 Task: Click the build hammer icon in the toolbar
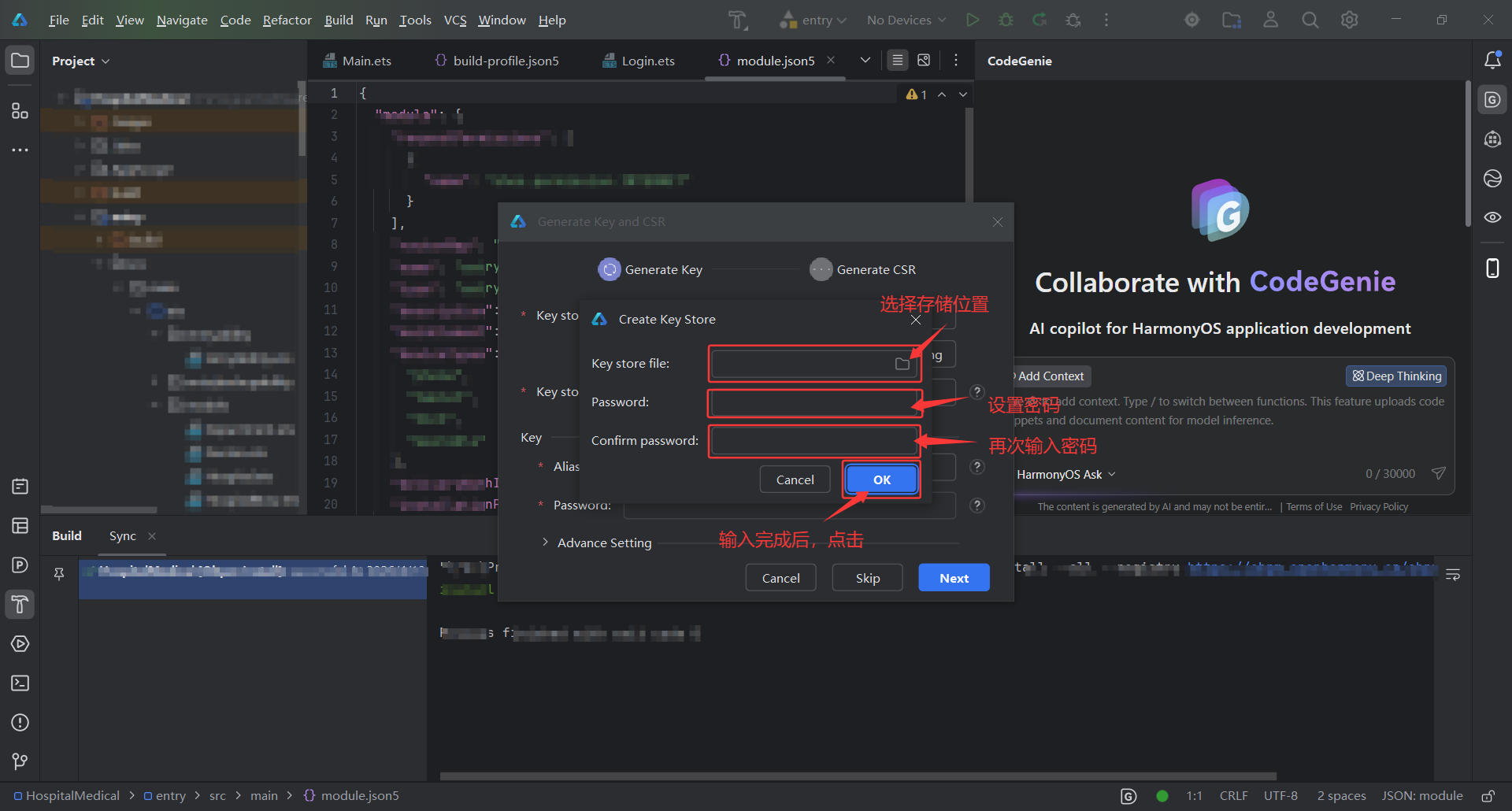click(x=737, y=20)
